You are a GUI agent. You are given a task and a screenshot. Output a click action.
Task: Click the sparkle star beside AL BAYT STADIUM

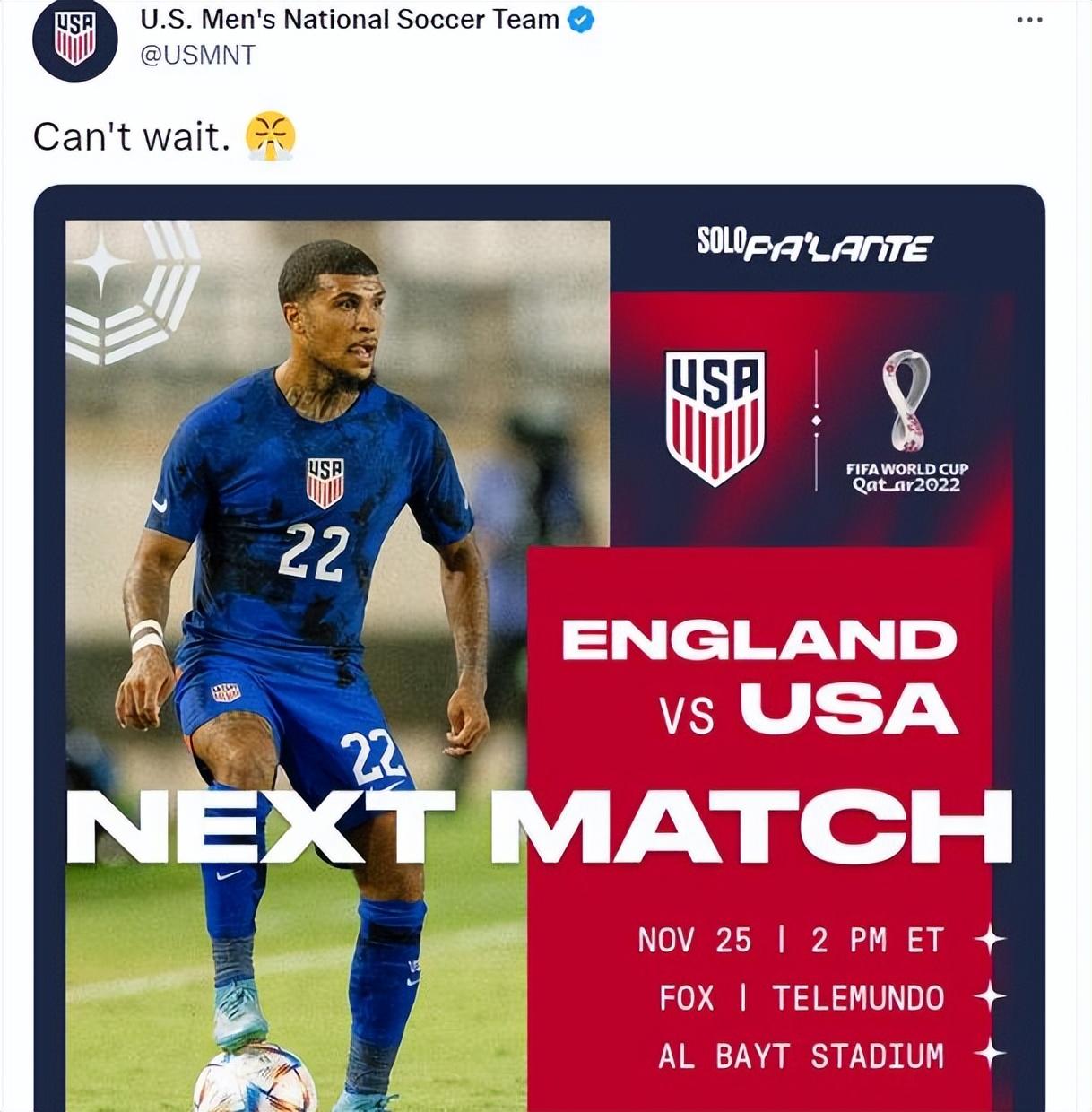coord(990,1055)
